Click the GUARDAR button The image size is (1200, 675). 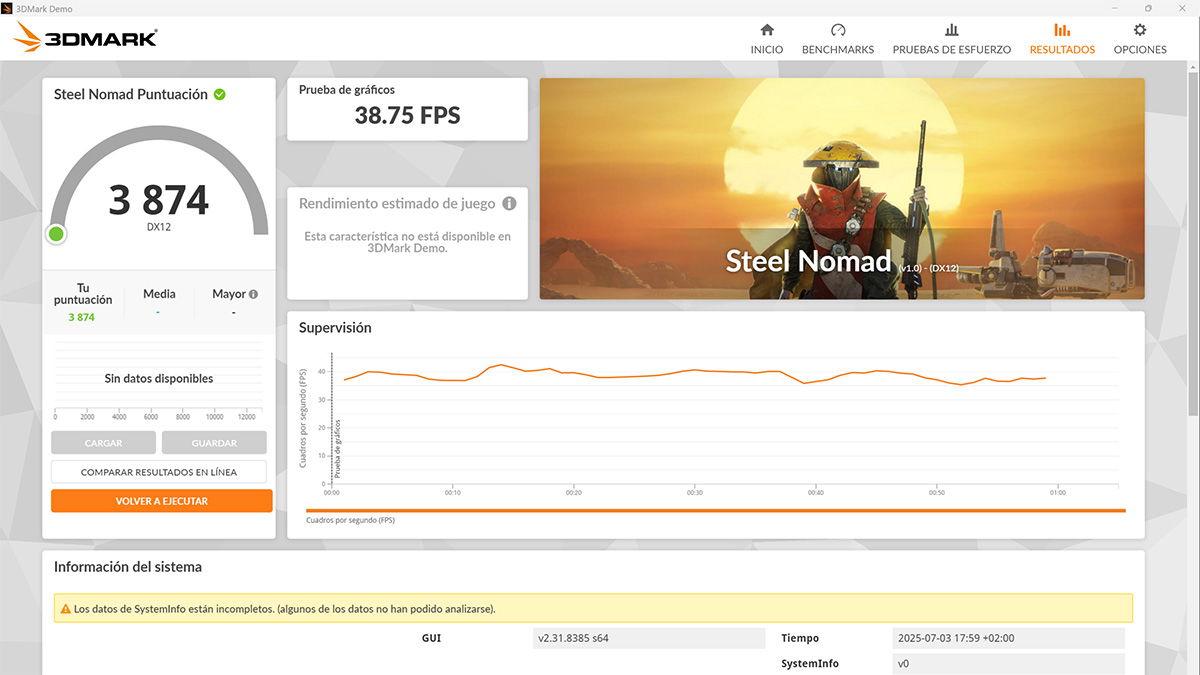pos(214,443)
